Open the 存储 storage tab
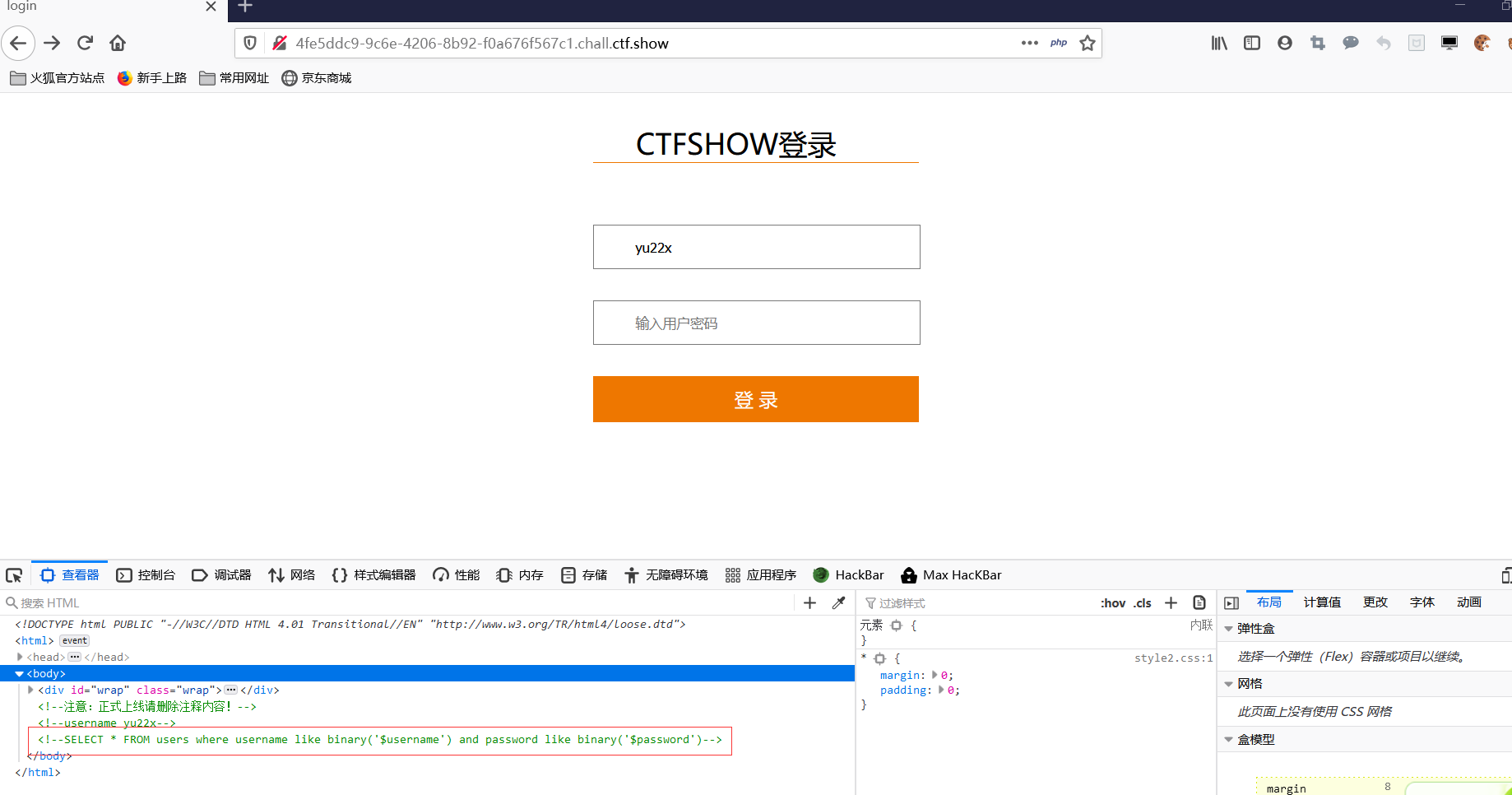Viewport: 1512px width, 795px height. coord(584,575)
